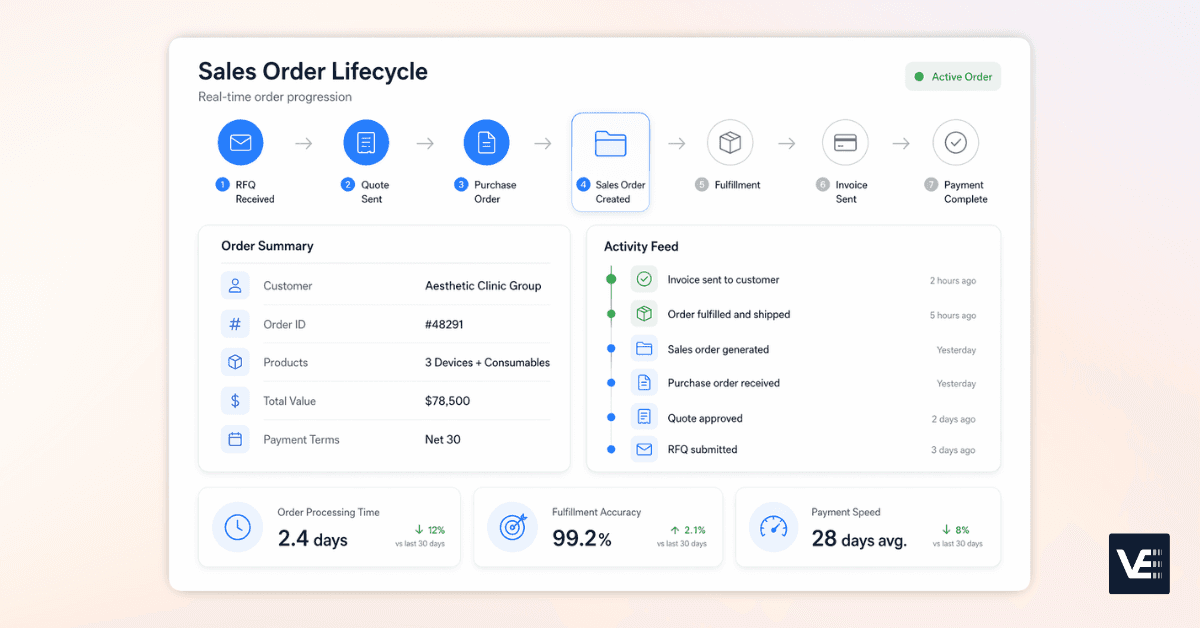The height and width of the screenshot is (628, 1200).
Task: Open the Payment Speed gauge icon
Action: (x=773, y=527)
